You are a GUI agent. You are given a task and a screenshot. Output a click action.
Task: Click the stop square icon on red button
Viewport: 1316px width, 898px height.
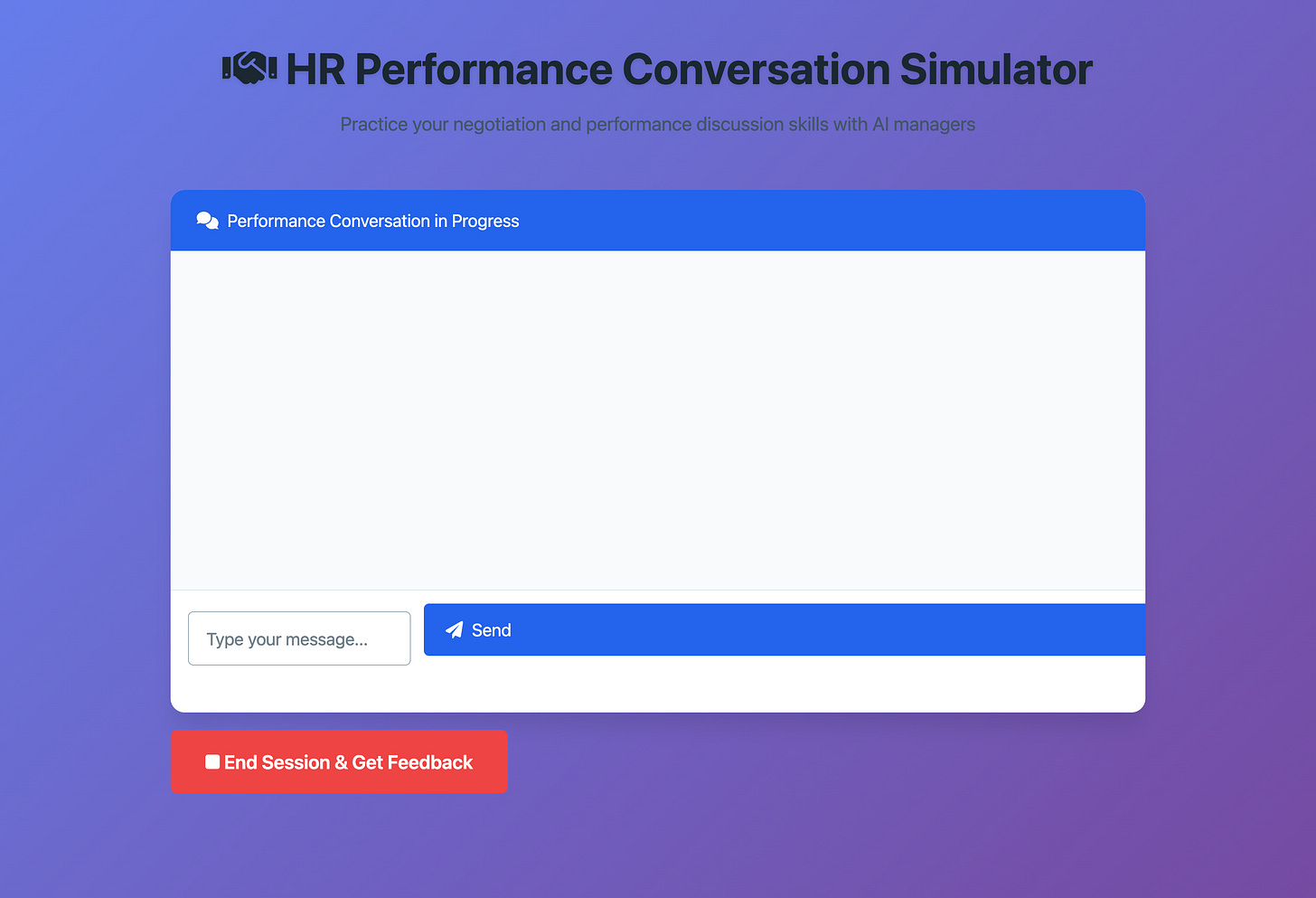pyautogui.click(x=212, y=761)
